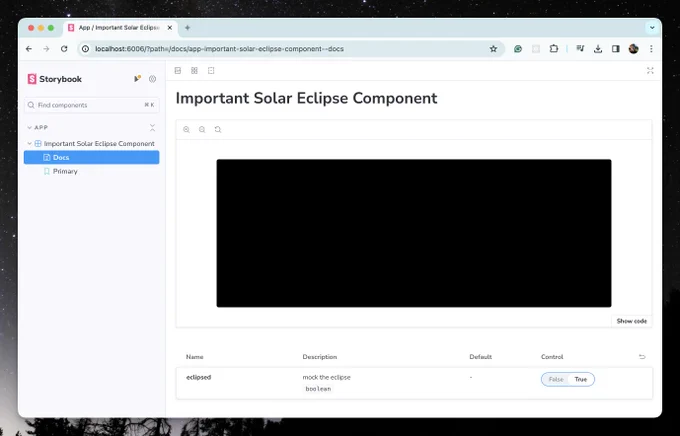This screenshot has height=436, width=680.
Task: Click the green circular extension icon
Action: [x=517, y=49]
